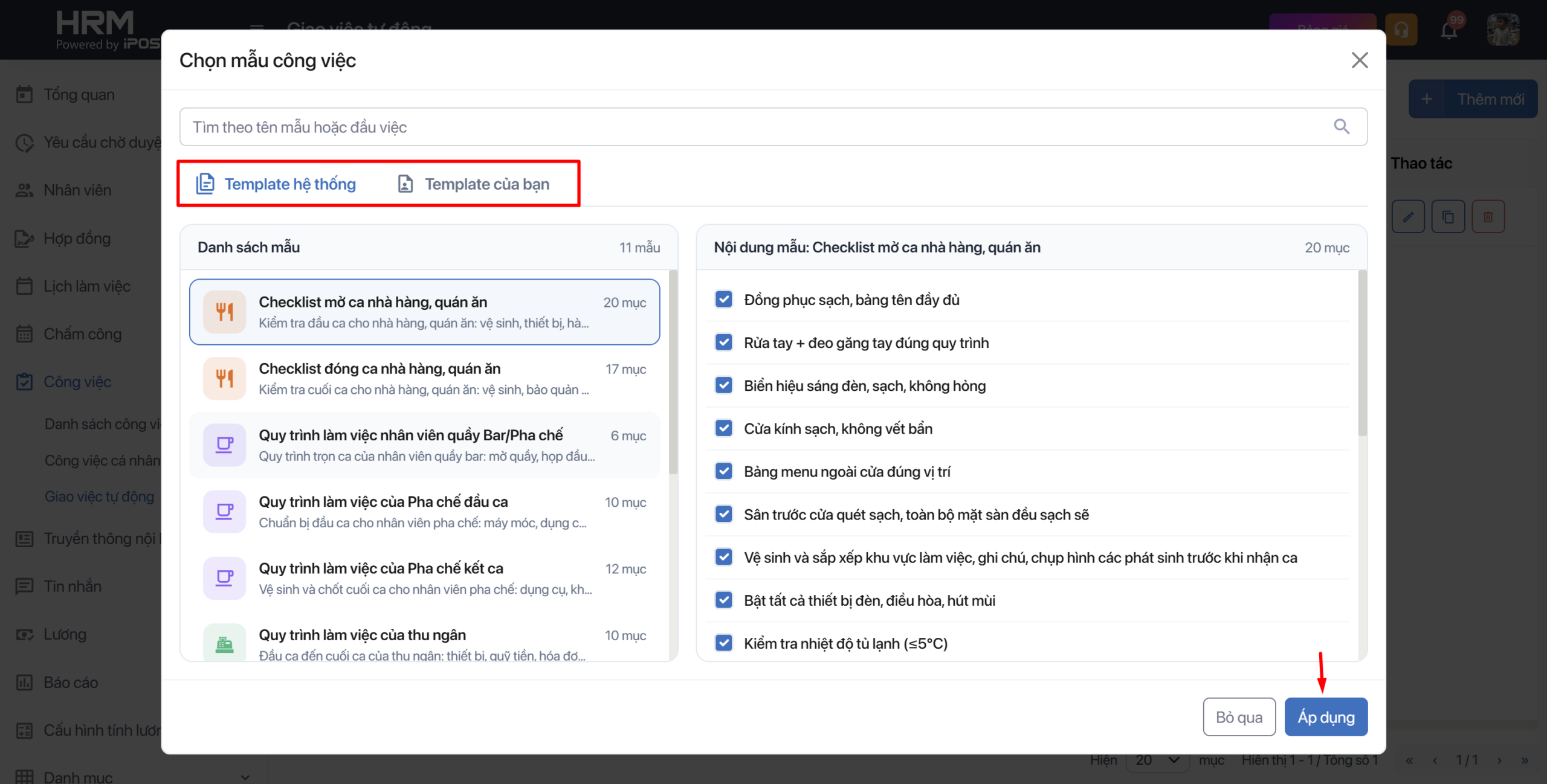Viewport: 1547px width, 784px height.
Task: Click the template content panel scrollbar
Action: (x=1362, y=353)
